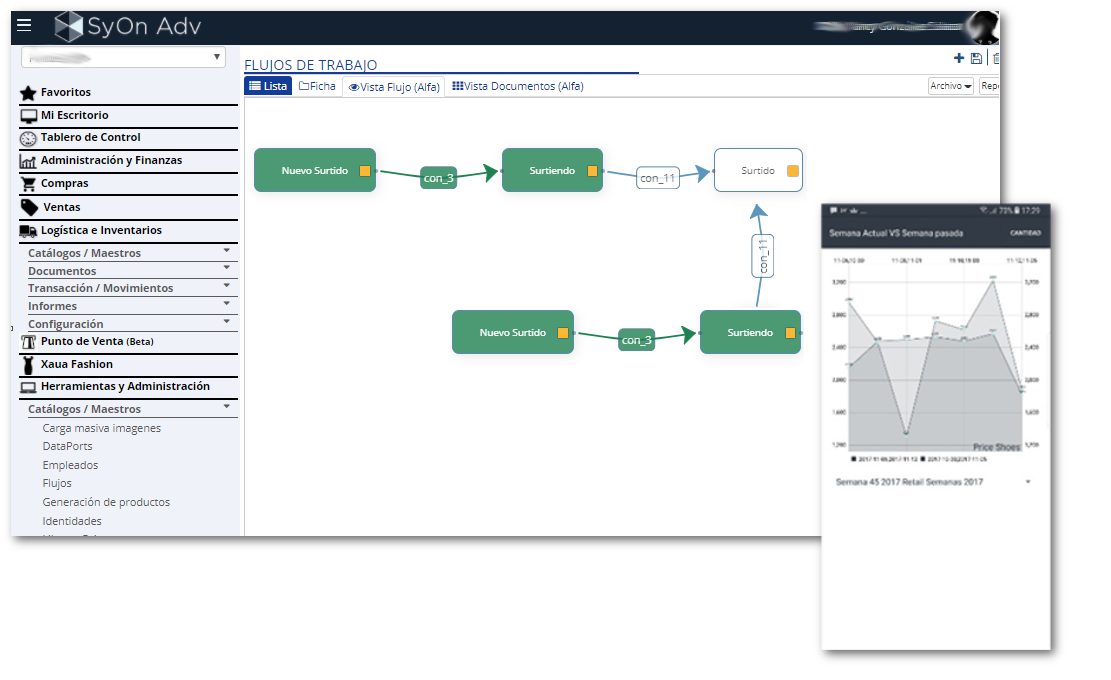The image size is (1111, 680).
Task: Click orange square on white Surtido node
Action: [793, 171]
